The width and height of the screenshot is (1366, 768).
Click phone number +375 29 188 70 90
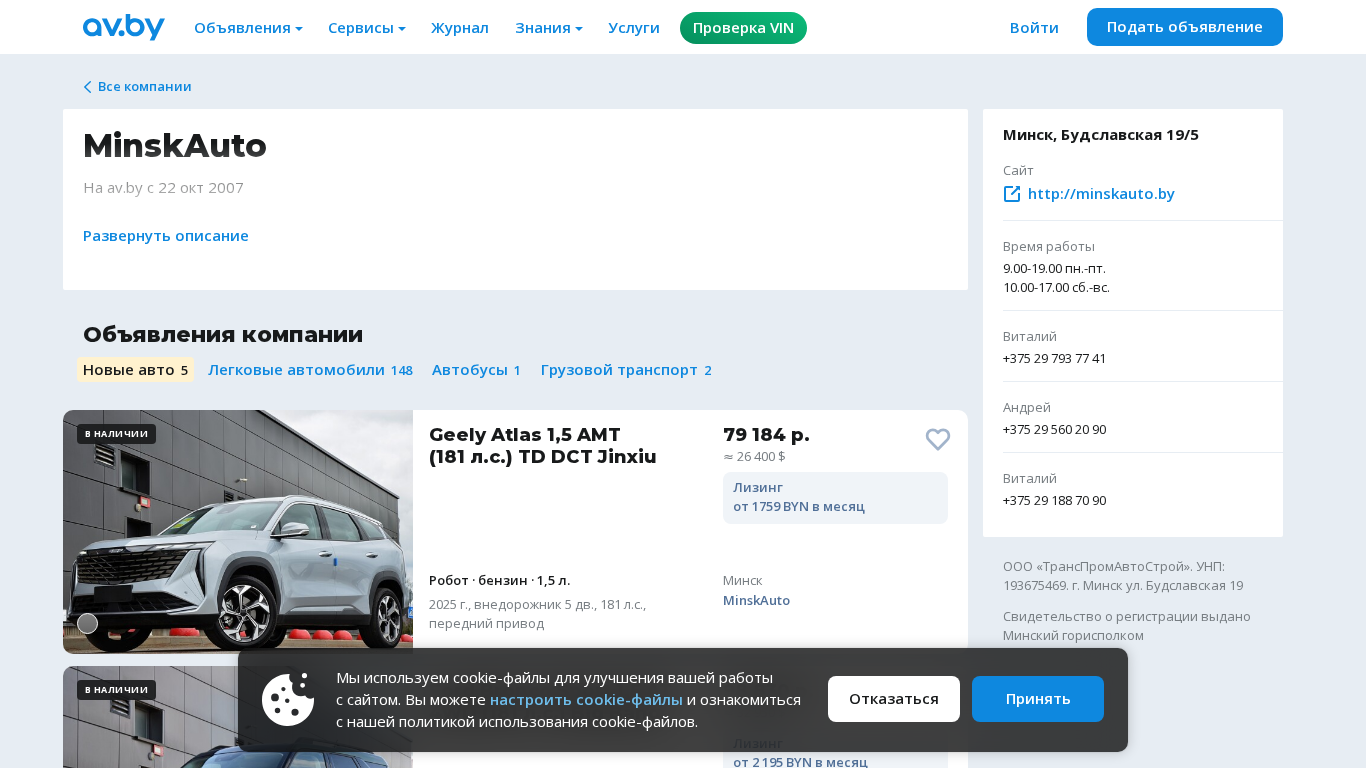[x=1054, y=501]
